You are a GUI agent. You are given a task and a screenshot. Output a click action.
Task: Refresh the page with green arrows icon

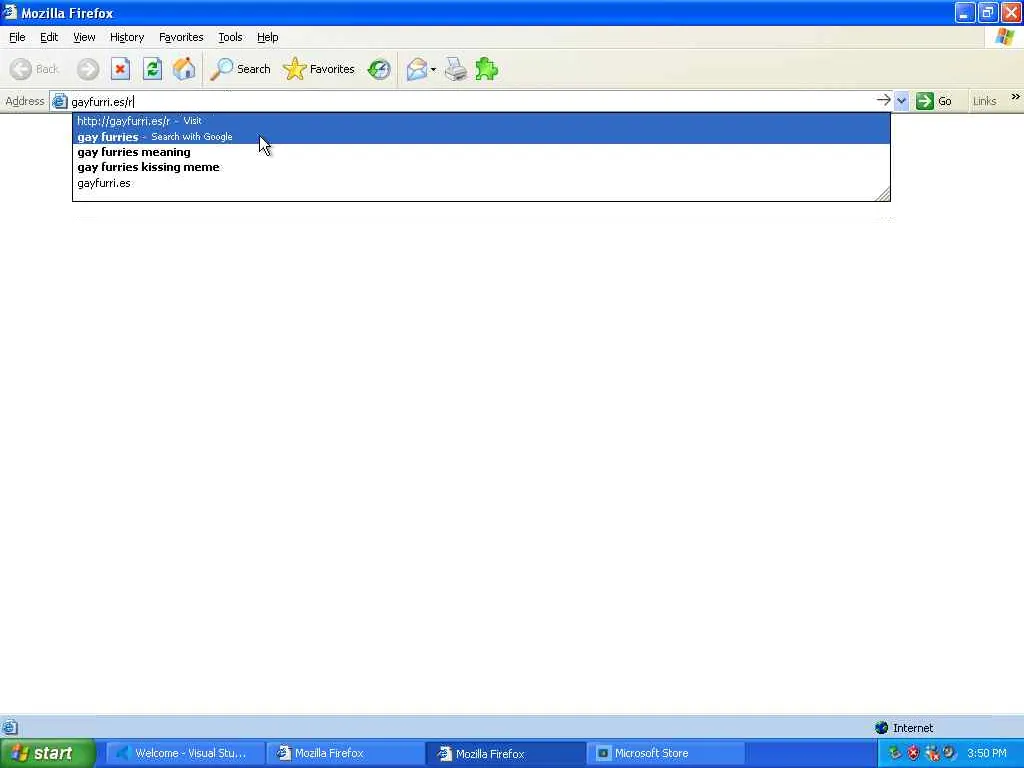coord(152,69)
